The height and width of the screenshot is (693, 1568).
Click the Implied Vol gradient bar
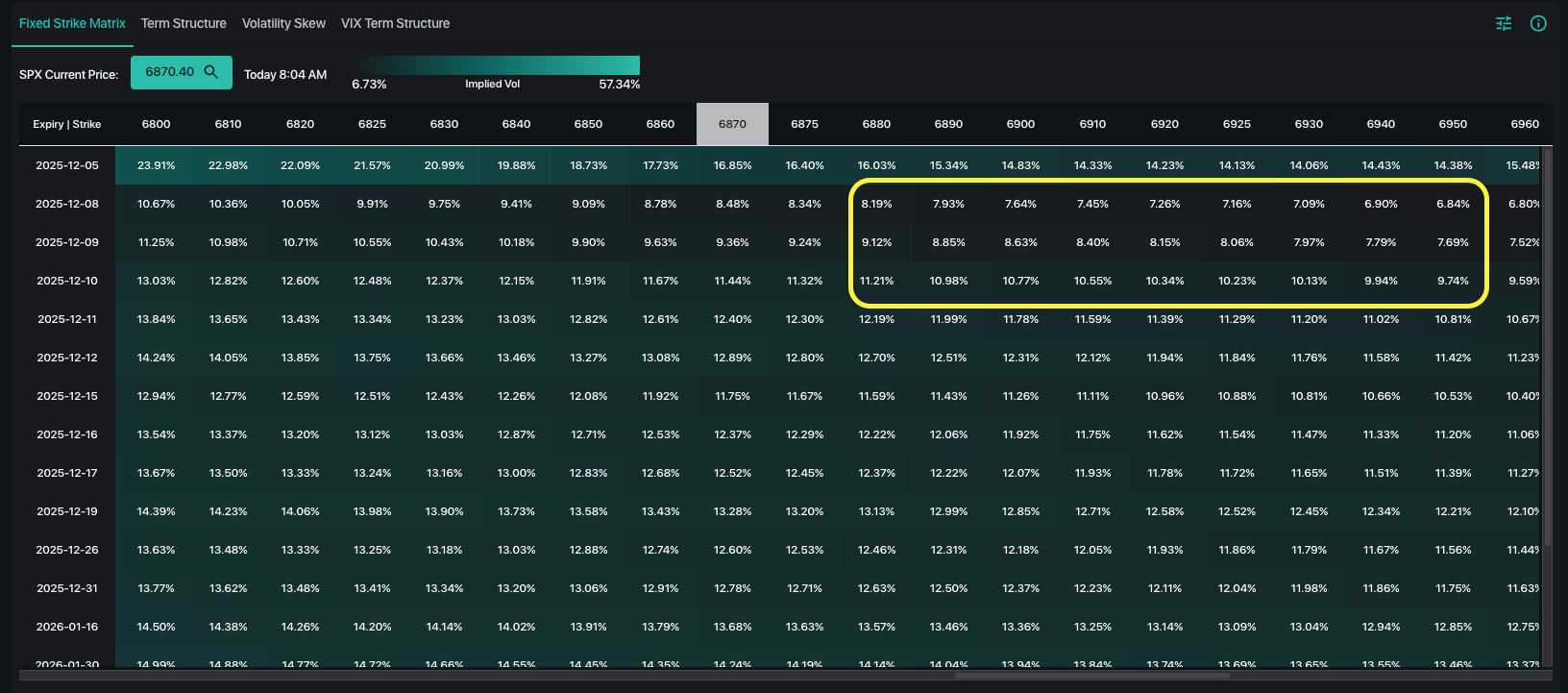495,65
